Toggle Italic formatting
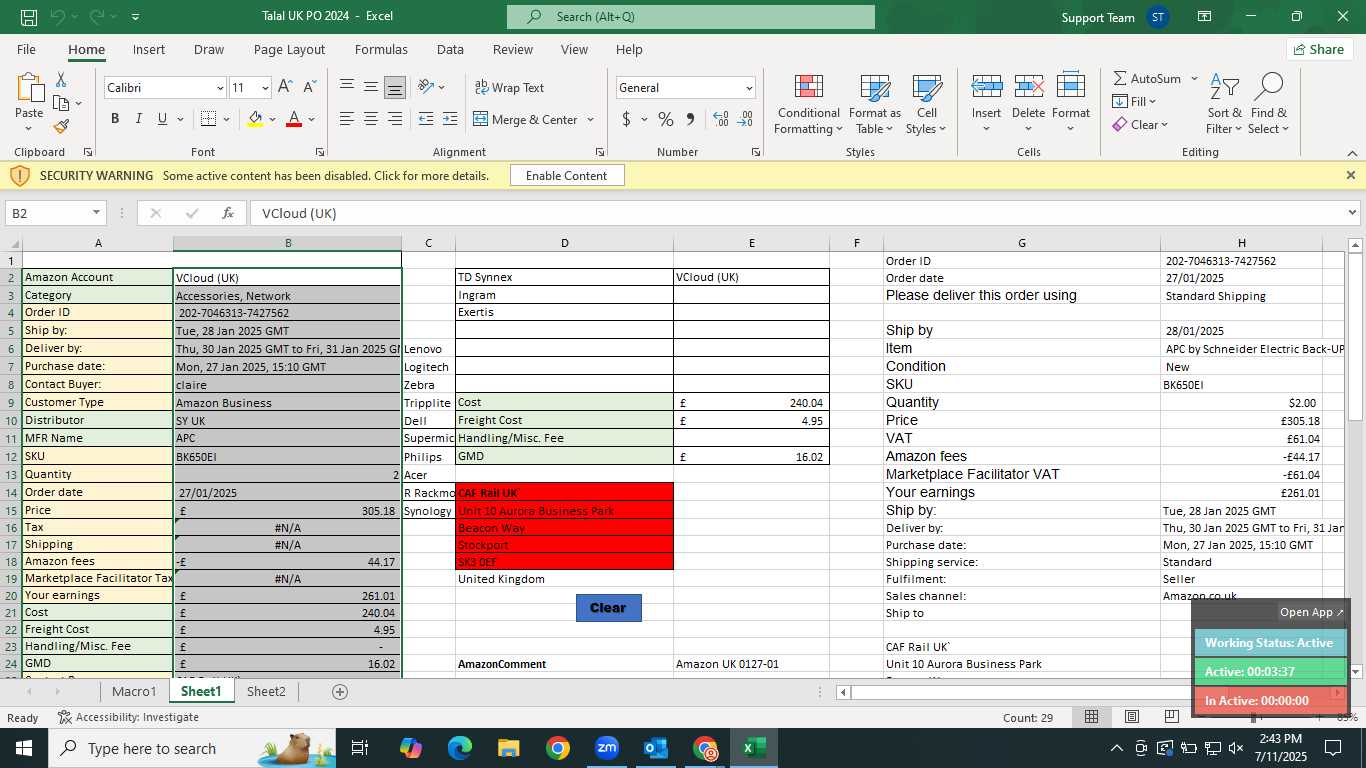This screenshot has width=1366, height=768. pyautogui.click(x=139, y=119)
